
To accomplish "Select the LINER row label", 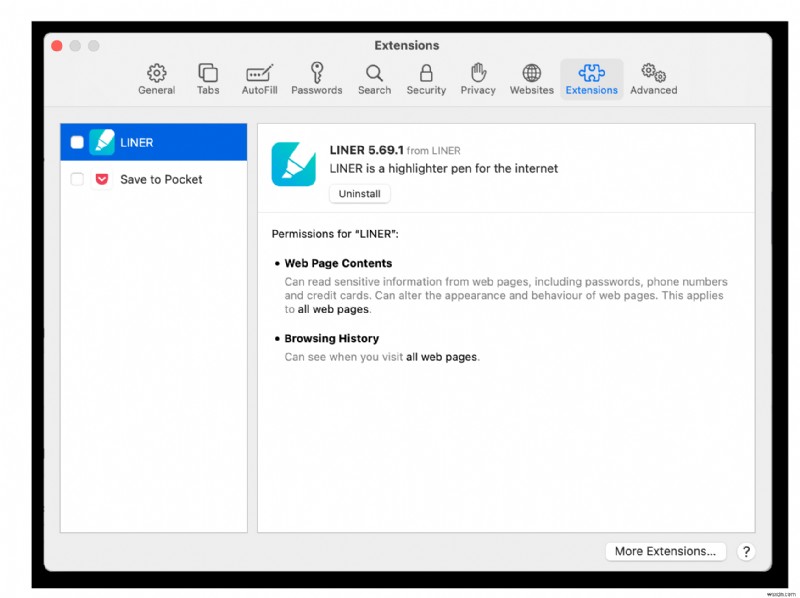I will 136,143.
